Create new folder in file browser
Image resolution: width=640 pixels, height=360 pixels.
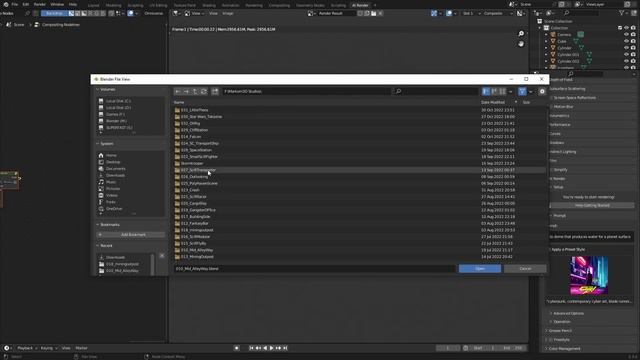click(215, 91)
